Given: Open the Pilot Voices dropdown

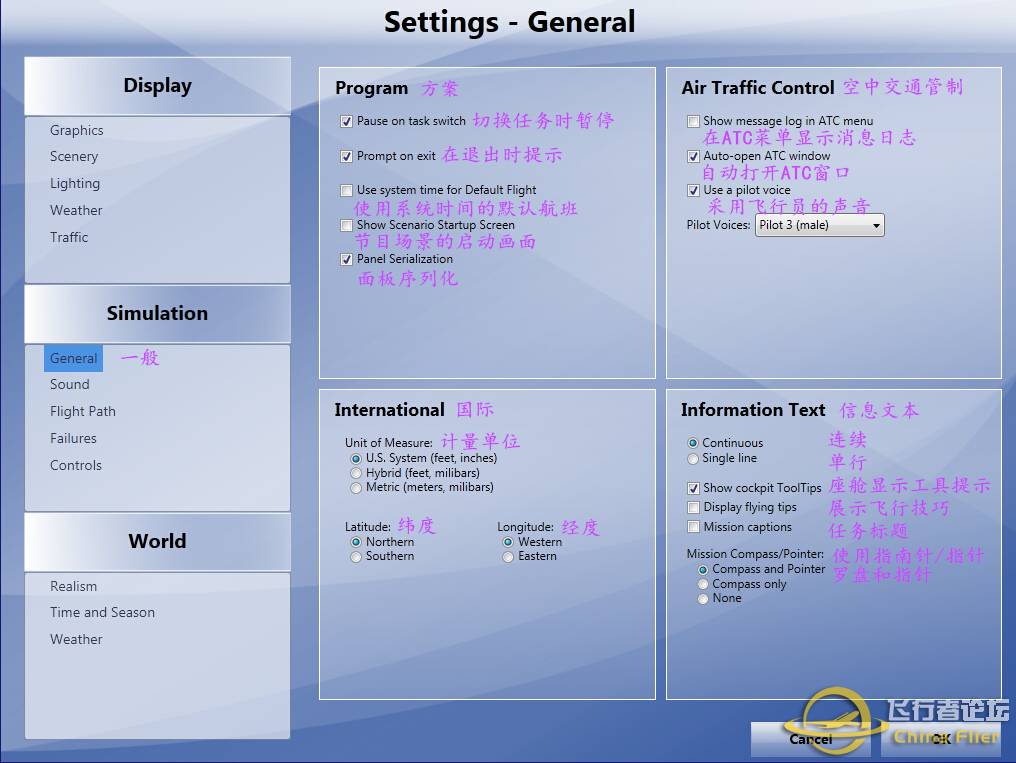Looking at the screenshot, I should click(820, 225).
